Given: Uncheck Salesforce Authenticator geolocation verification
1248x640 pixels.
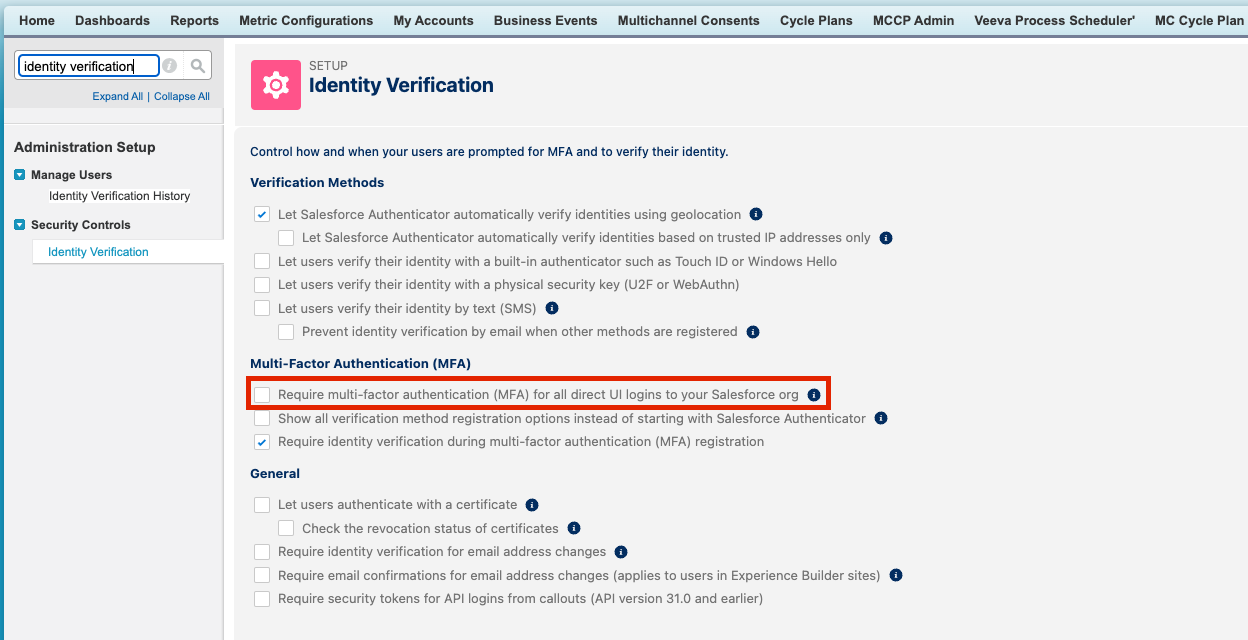Looking at the screenshot, I should [262, 214].
